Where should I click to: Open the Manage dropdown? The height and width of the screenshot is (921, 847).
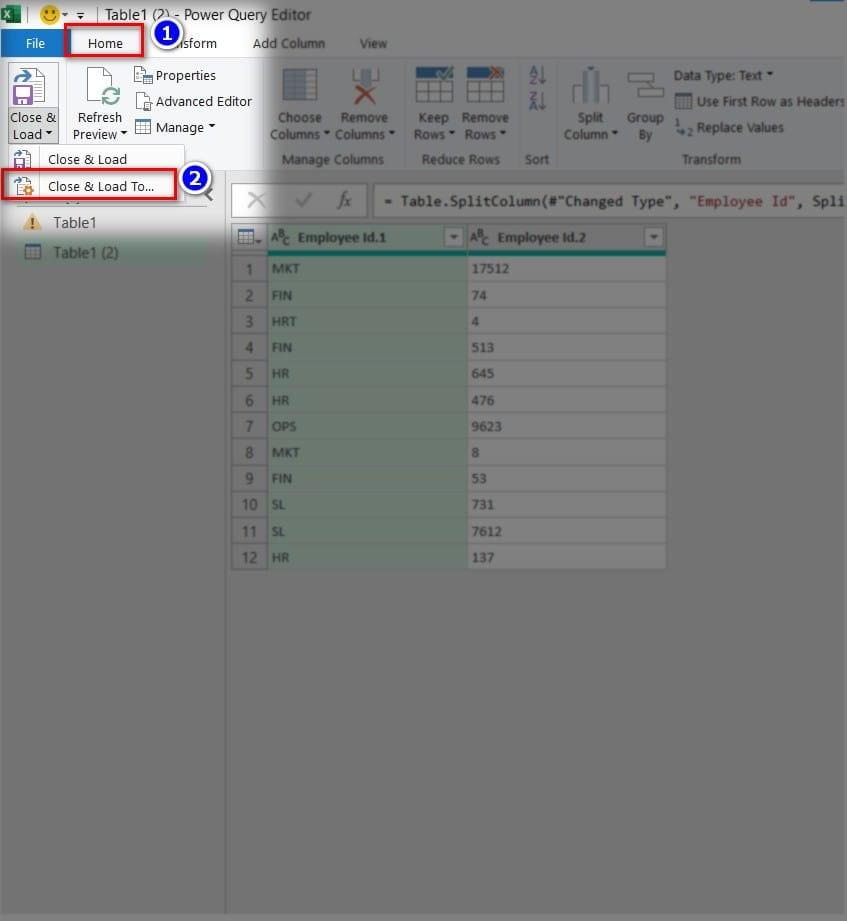pyautogui.click(x=176, y=127)
